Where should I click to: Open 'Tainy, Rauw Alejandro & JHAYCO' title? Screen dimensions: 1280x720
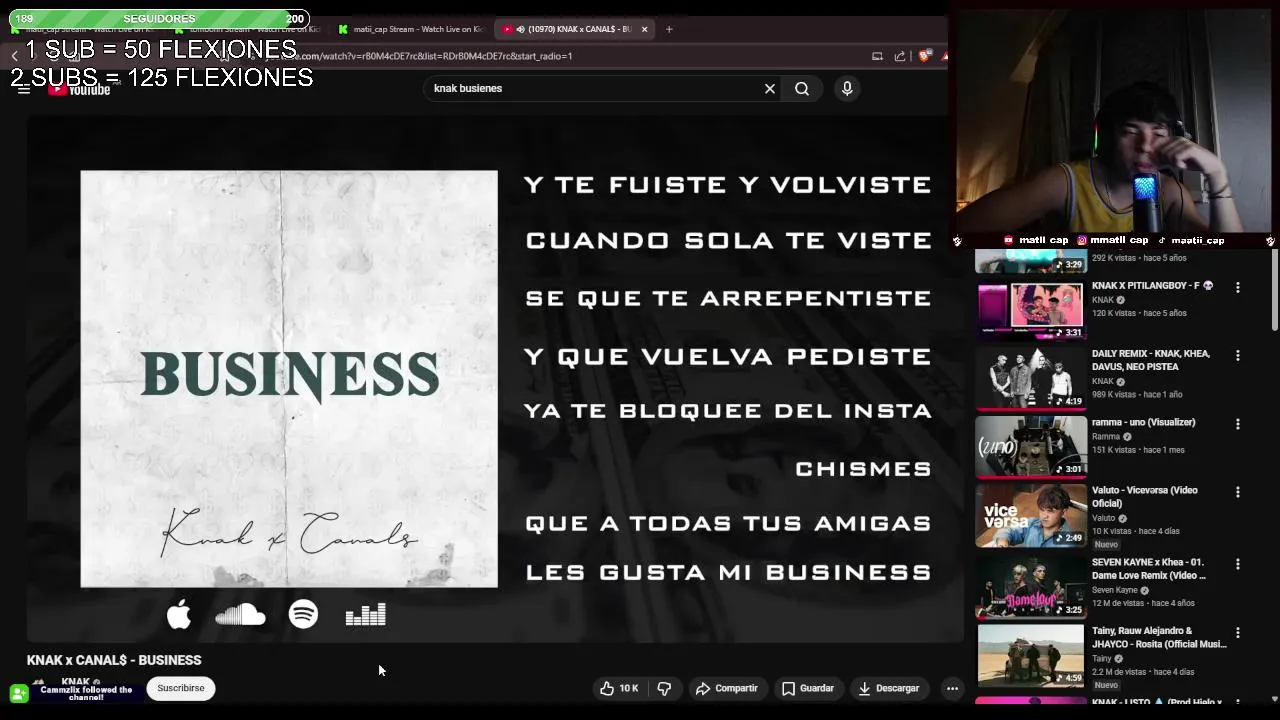coord(1159,638)
